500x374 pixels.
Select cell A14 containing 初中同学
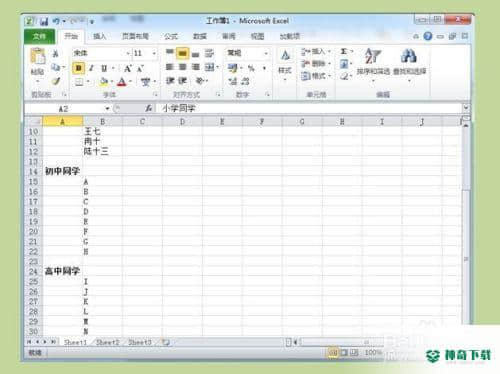tap(62, 171)
